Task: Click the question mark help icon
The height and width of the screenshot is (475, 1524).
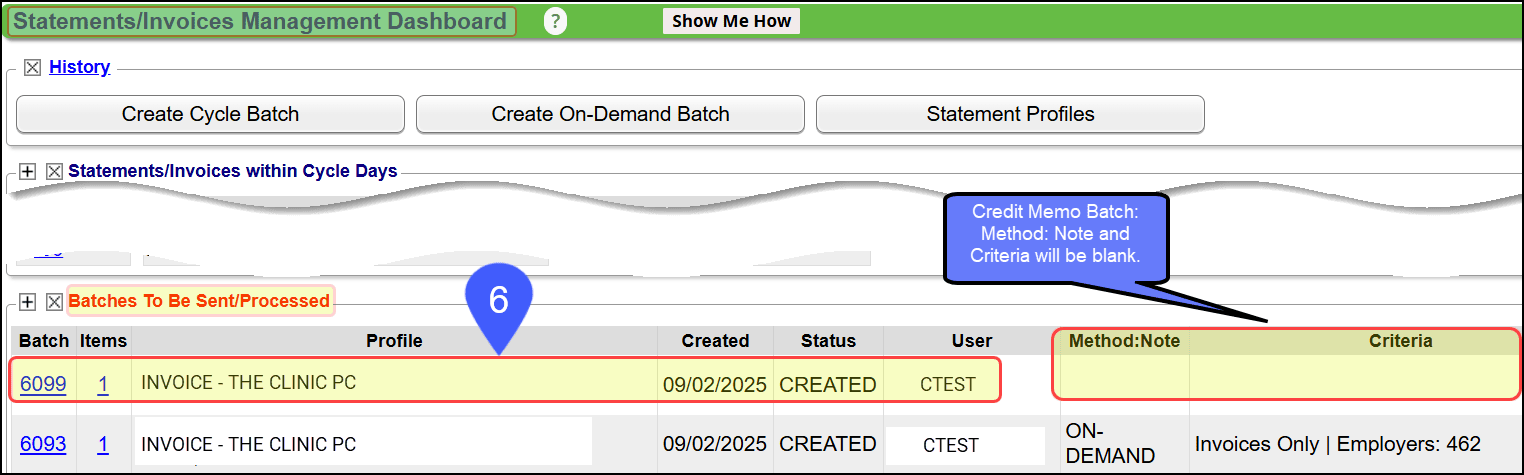Action: pos(555,21)
